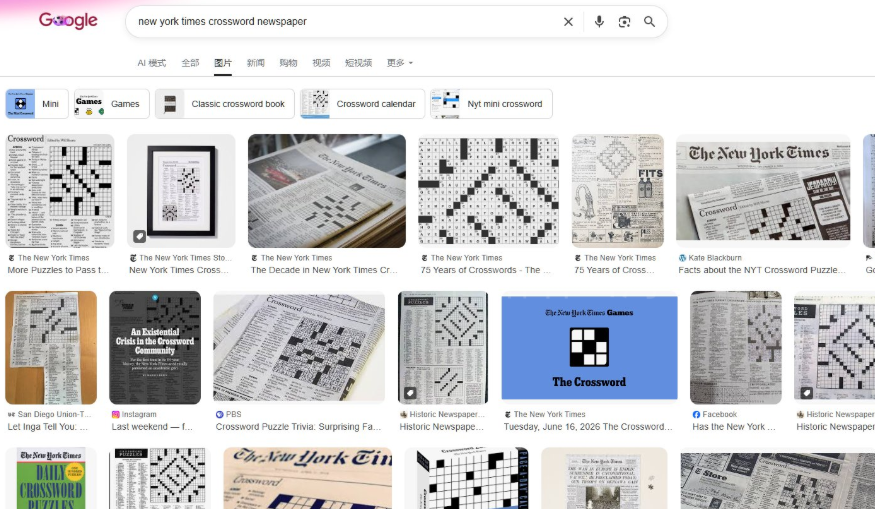Open the large diamond-pattern crossword grid image
Image resolution: width=875 pixels, height=509 pixels.
point(488,191)
